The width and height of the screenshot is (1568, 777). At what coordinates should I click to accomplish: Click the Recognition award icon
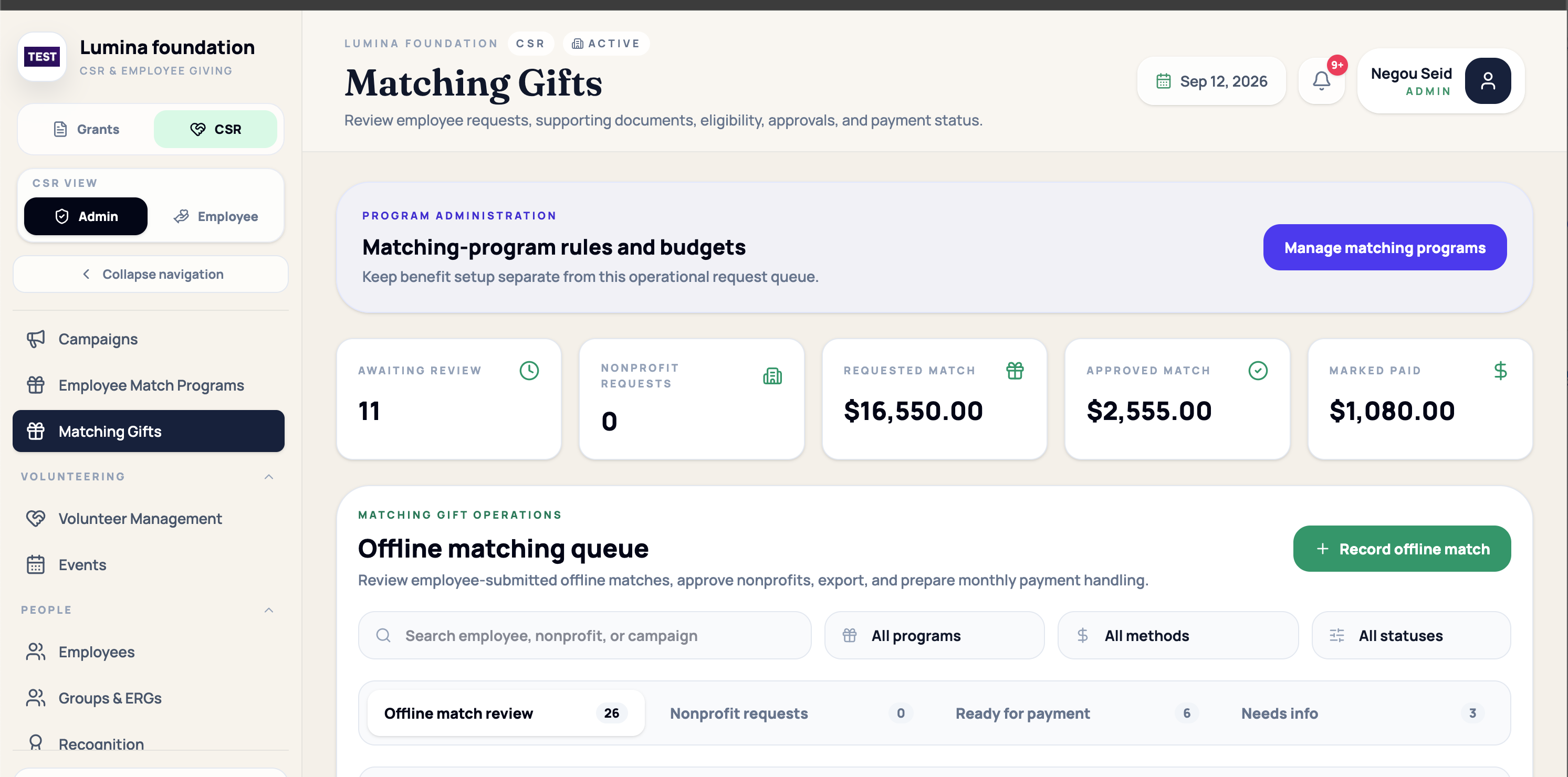point(36,742)
